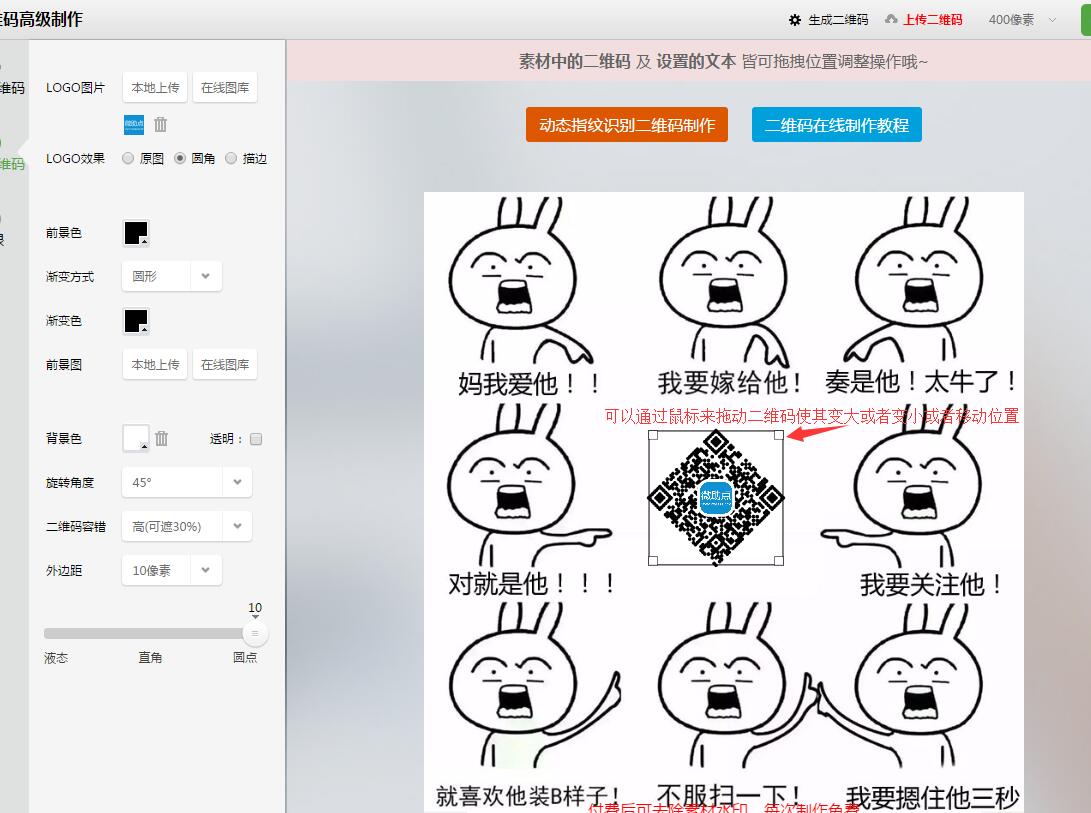Click the 直角 label under the slider
Screen dimensions: 1091x813
point(150,657)
